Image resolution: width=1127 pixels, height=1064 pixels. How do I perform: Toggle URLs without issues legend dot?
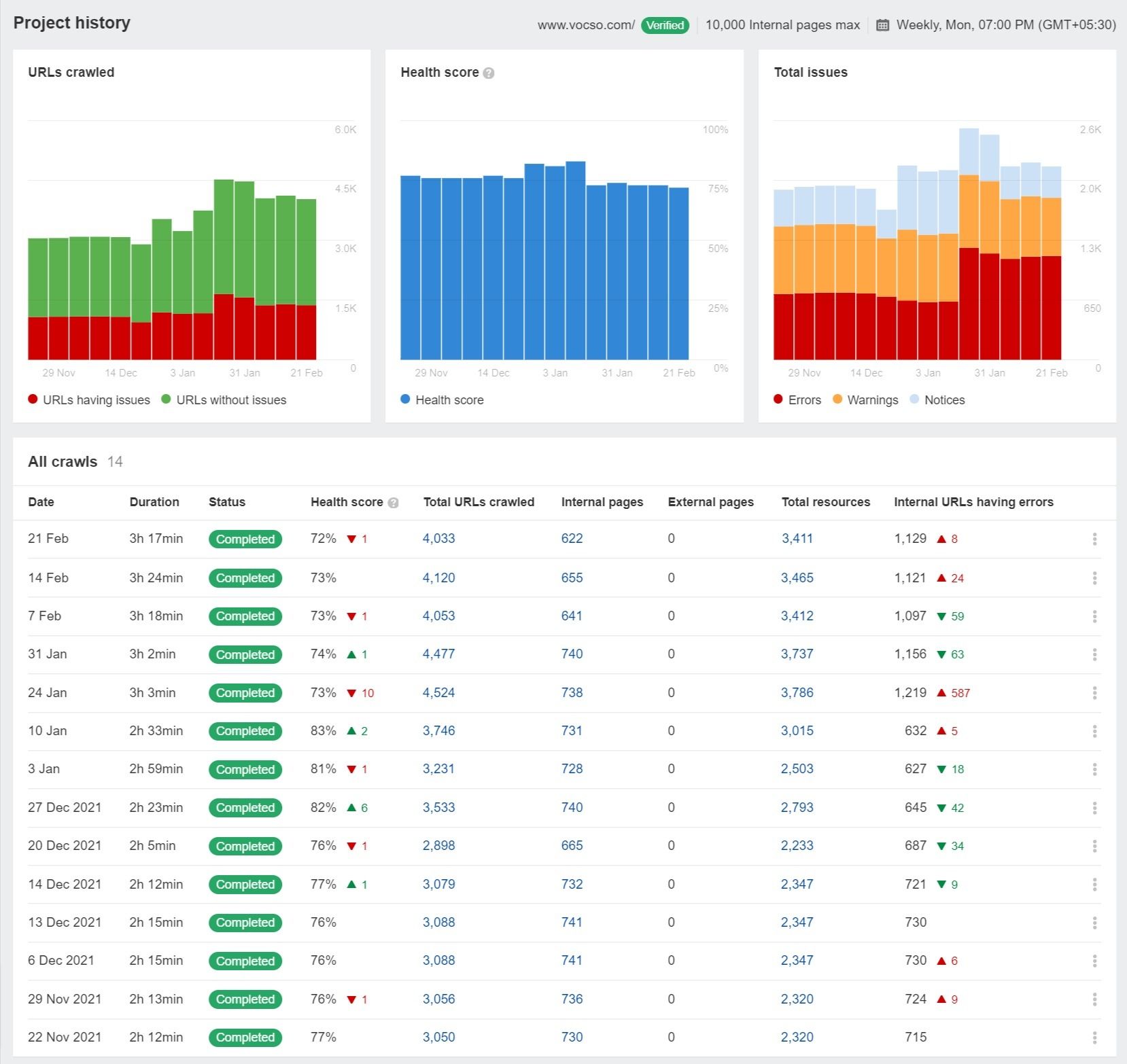166,399
